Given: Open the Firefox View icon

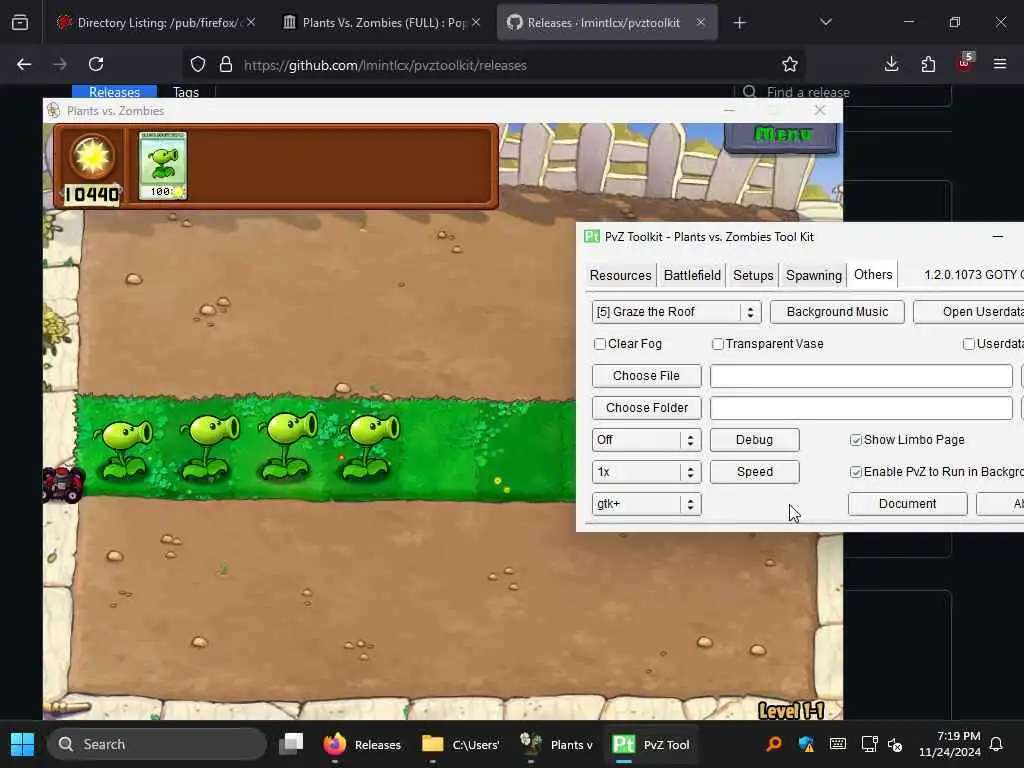Looking at the screenshot, I should 20,23.
